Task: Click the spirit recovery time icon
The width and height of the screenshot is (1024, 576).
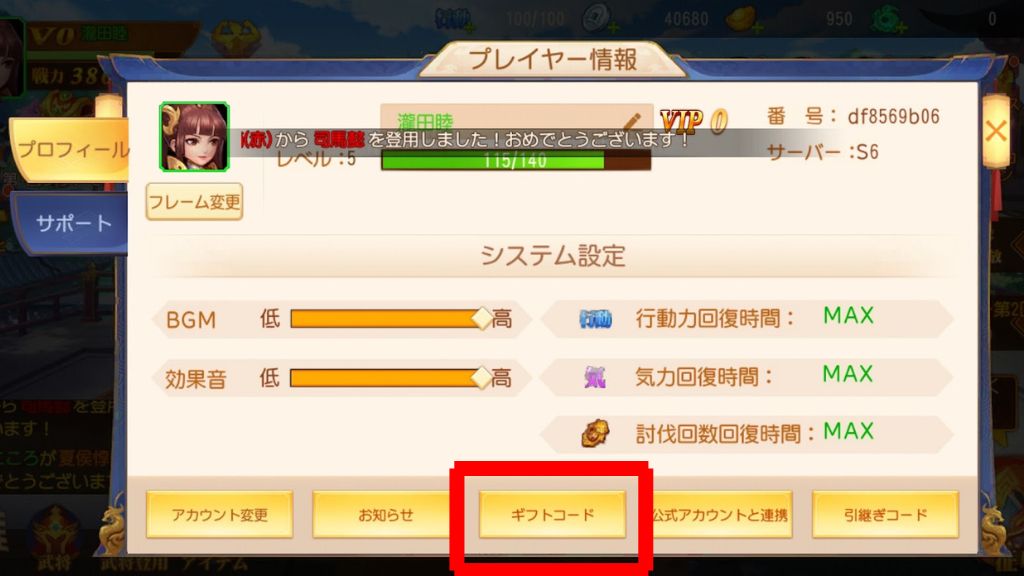Action: (595, 377)
